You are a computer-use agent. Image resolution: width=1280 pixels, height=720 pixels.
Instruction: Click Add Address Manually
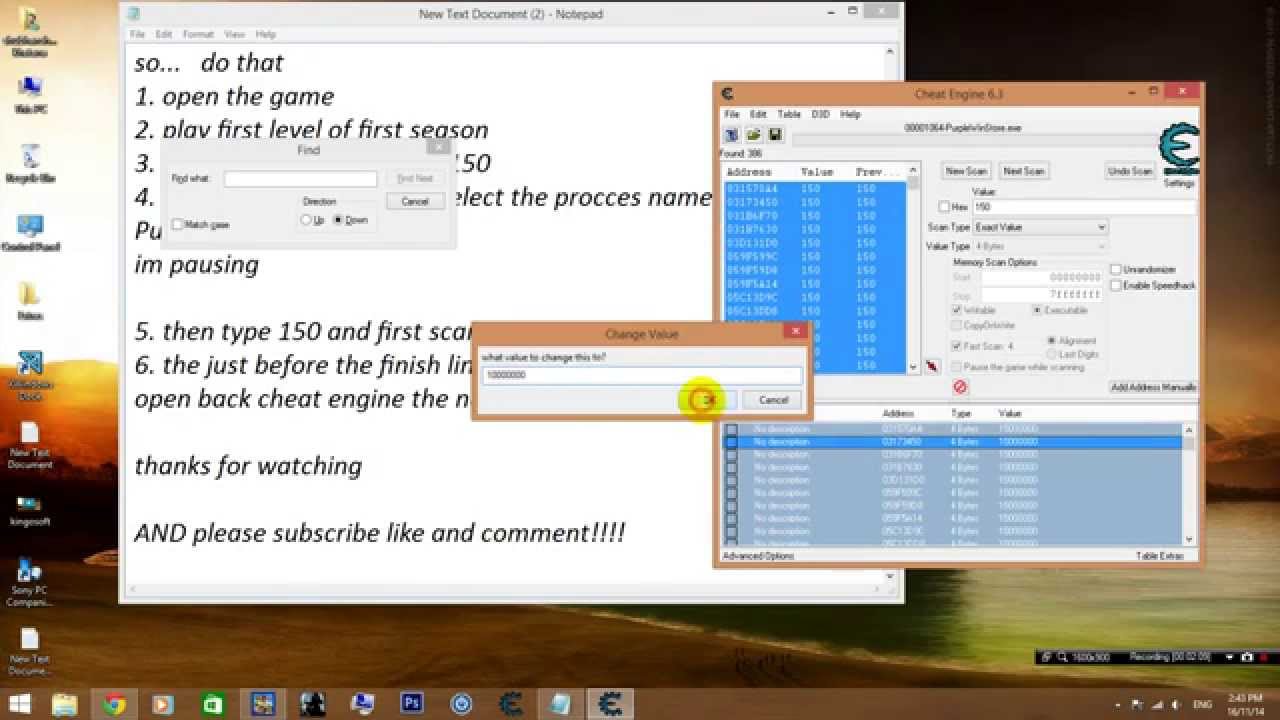click(x=1153, y=387)
